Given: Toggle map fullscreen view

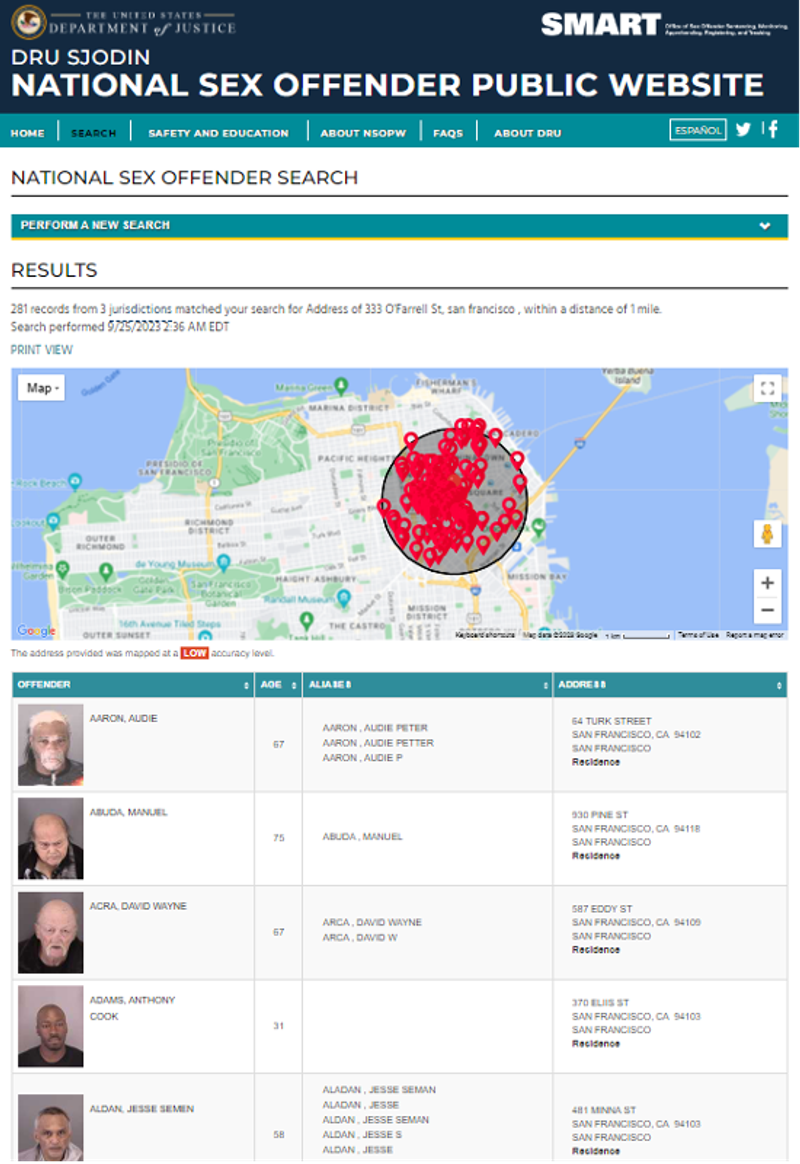Looking at the screenshot, I should pyautogui.click(x=767, y=388).
